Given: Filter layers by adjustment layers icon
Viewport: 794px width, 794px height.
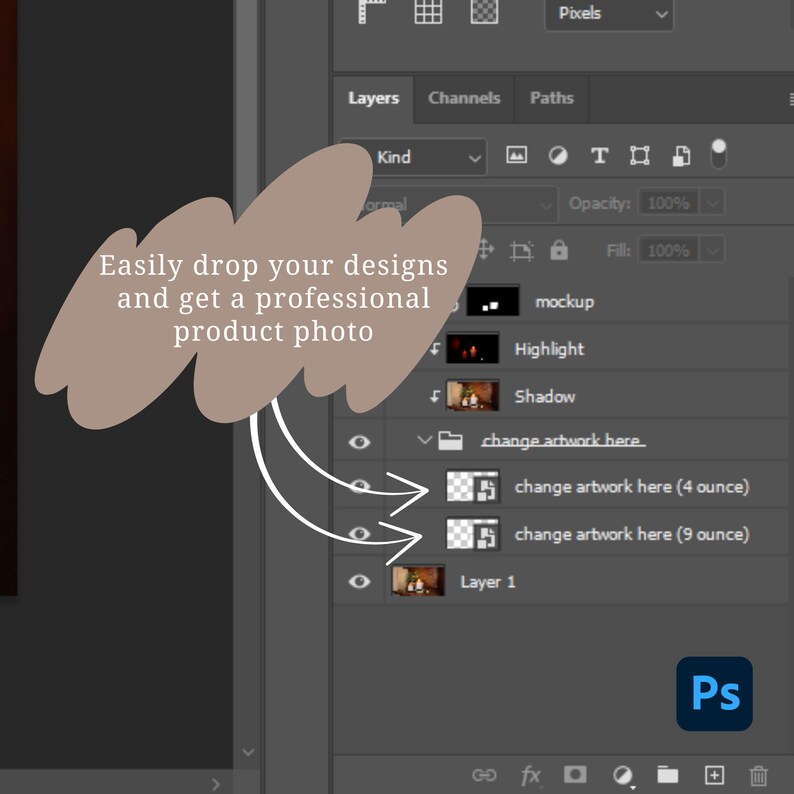Looking at the screenshot, I should 558,155.
